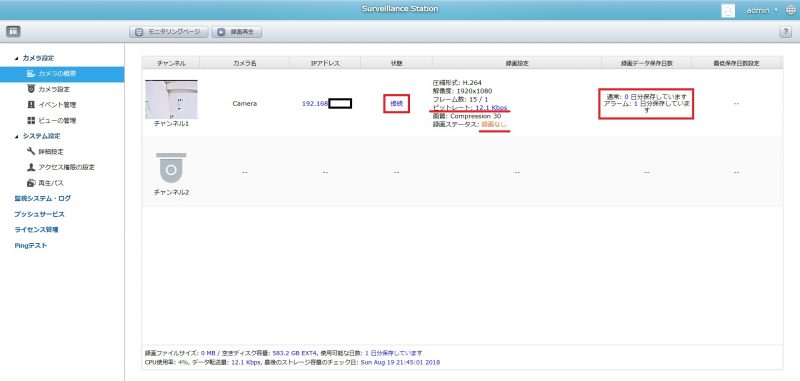Click the camera name cell 'Camera'
This screenshot has width=800, height=381.
point(244,104)
